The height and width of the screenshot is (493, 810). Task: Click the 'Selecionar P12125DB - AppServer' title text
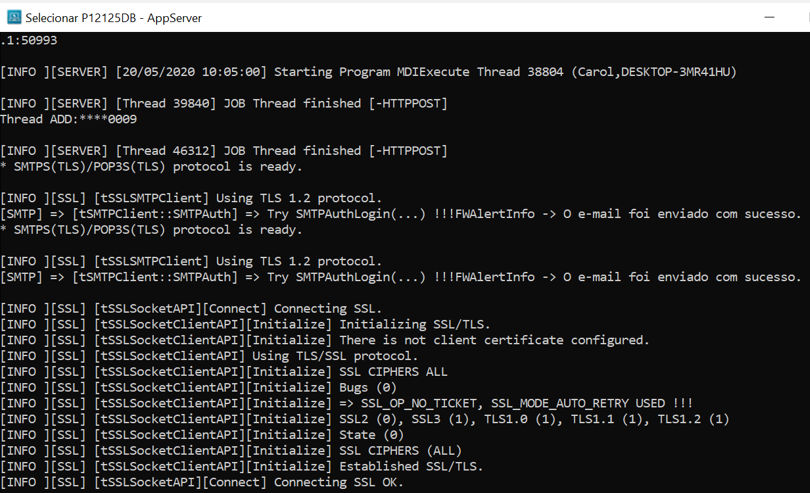[114, 18]
